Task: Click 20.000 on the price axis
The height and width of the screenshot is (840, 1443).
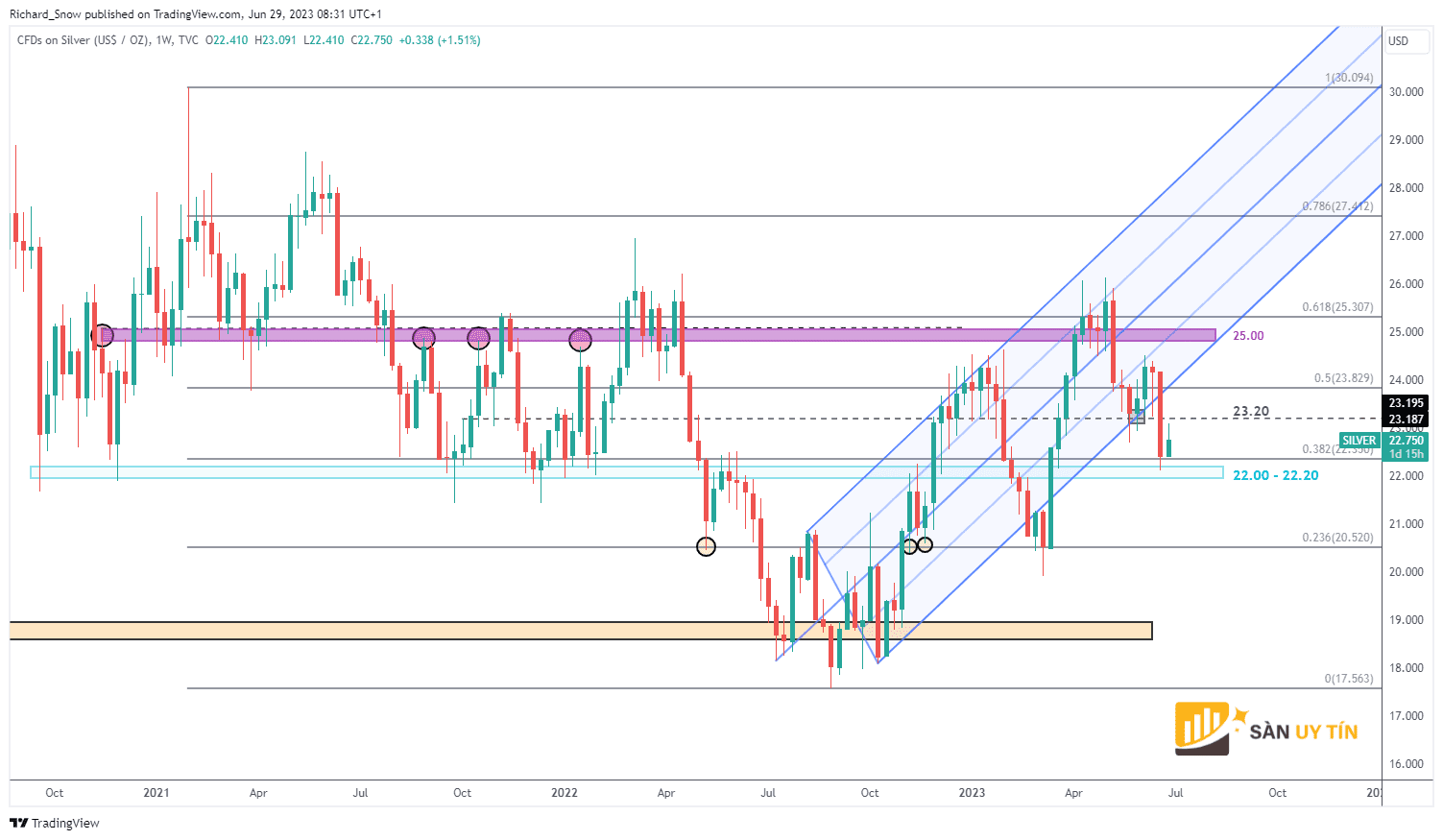Action: [1407, 572]
